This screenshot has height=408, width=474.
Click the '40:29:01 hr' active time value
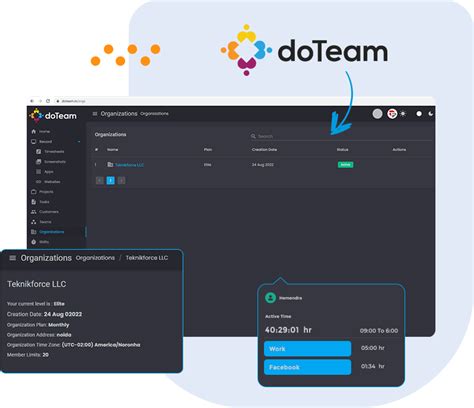[288, 330]
